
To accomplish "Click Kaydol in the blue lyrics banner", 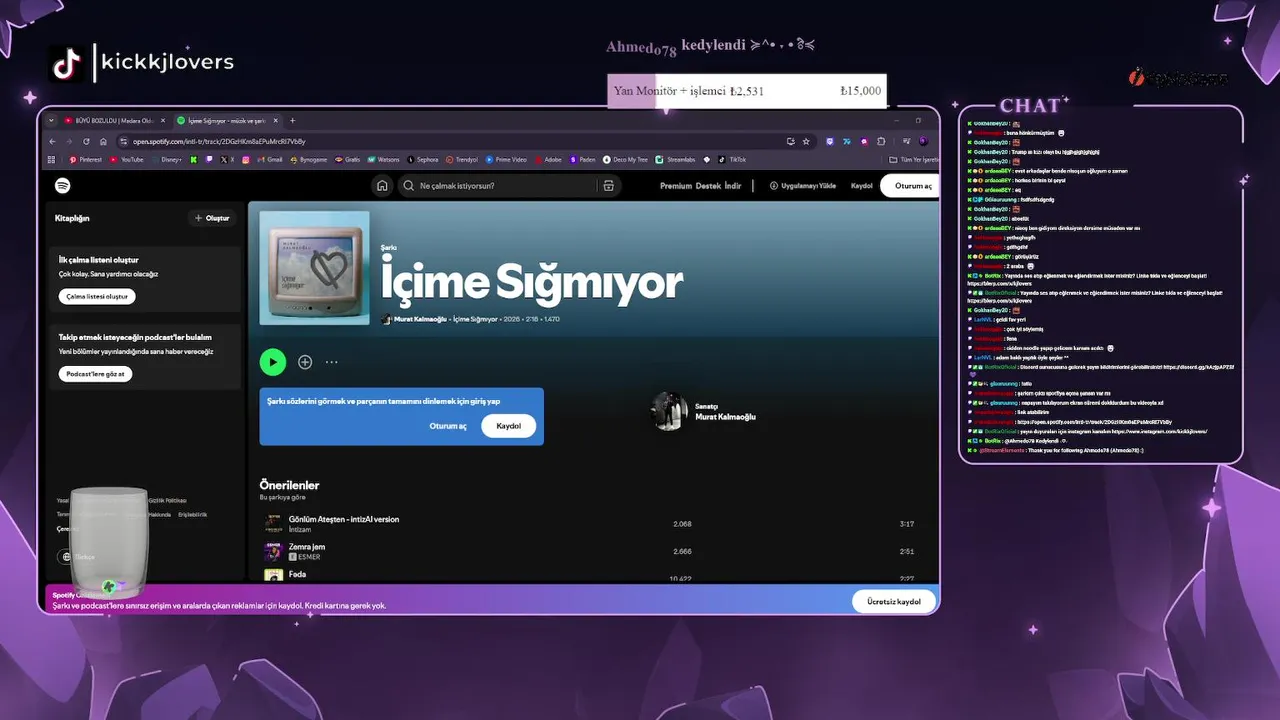I will pos(508,426).
